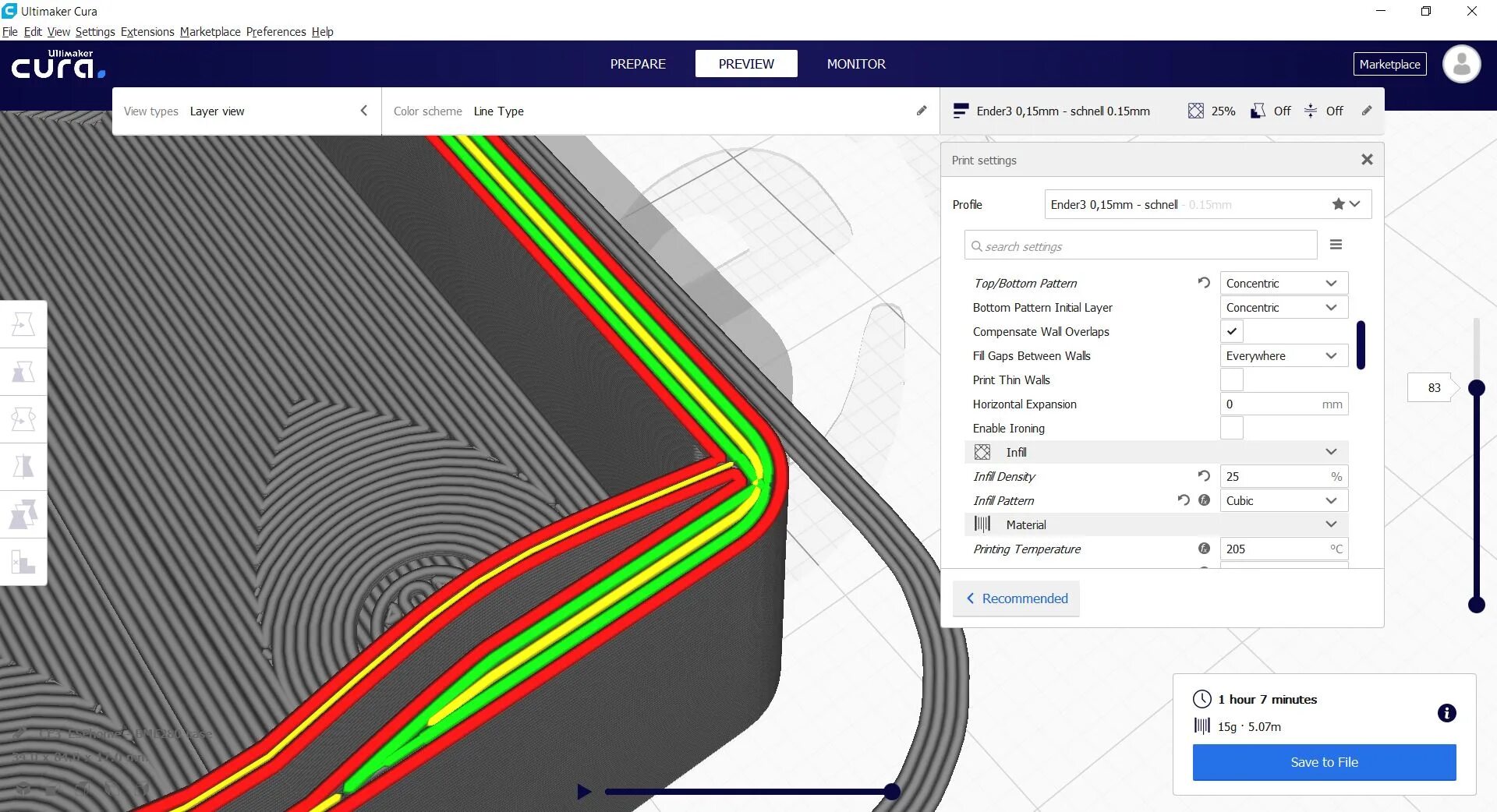
Task: Open the Top/Bottom Pattern dropdown
Action: pos(1283,283)
